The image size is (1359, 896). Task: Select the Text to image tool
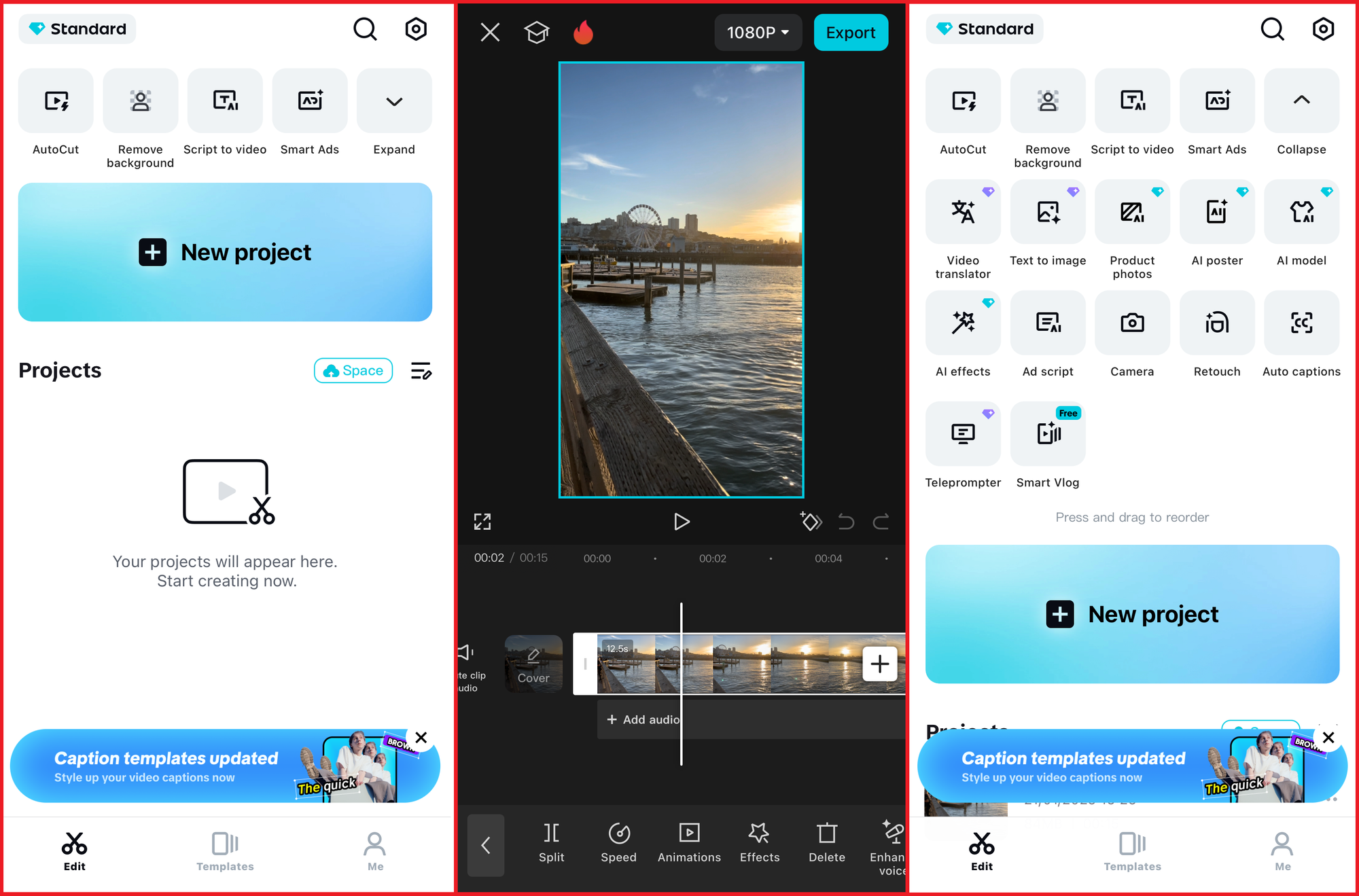tap(1047, 211)
